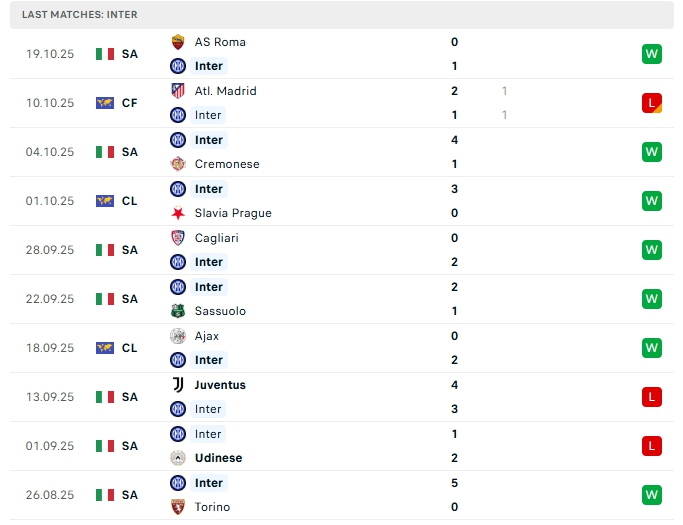Screen dimensions: 683x525
Task: Click the Atl. Madrid club crest
Action: (178, 91)
